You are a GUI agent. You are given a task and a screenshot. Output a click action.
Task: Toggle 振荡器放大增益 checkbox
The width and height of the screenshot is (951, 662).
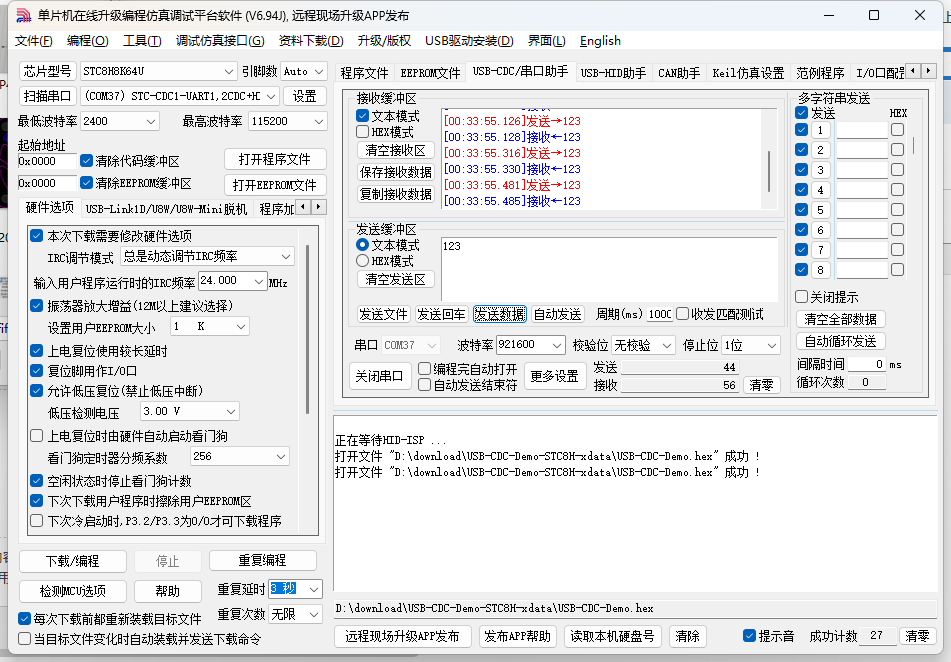pyautogui.click(x=37, y=306)
